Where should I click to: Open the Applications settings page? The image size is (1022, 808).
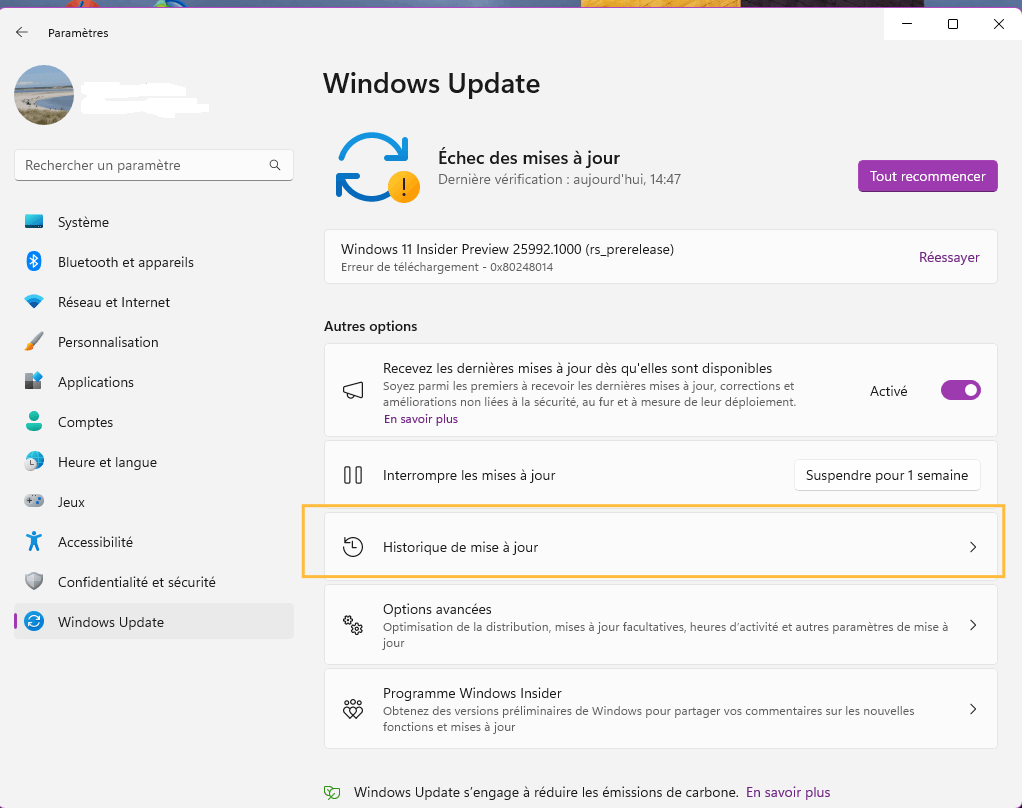tap(154, 382)
